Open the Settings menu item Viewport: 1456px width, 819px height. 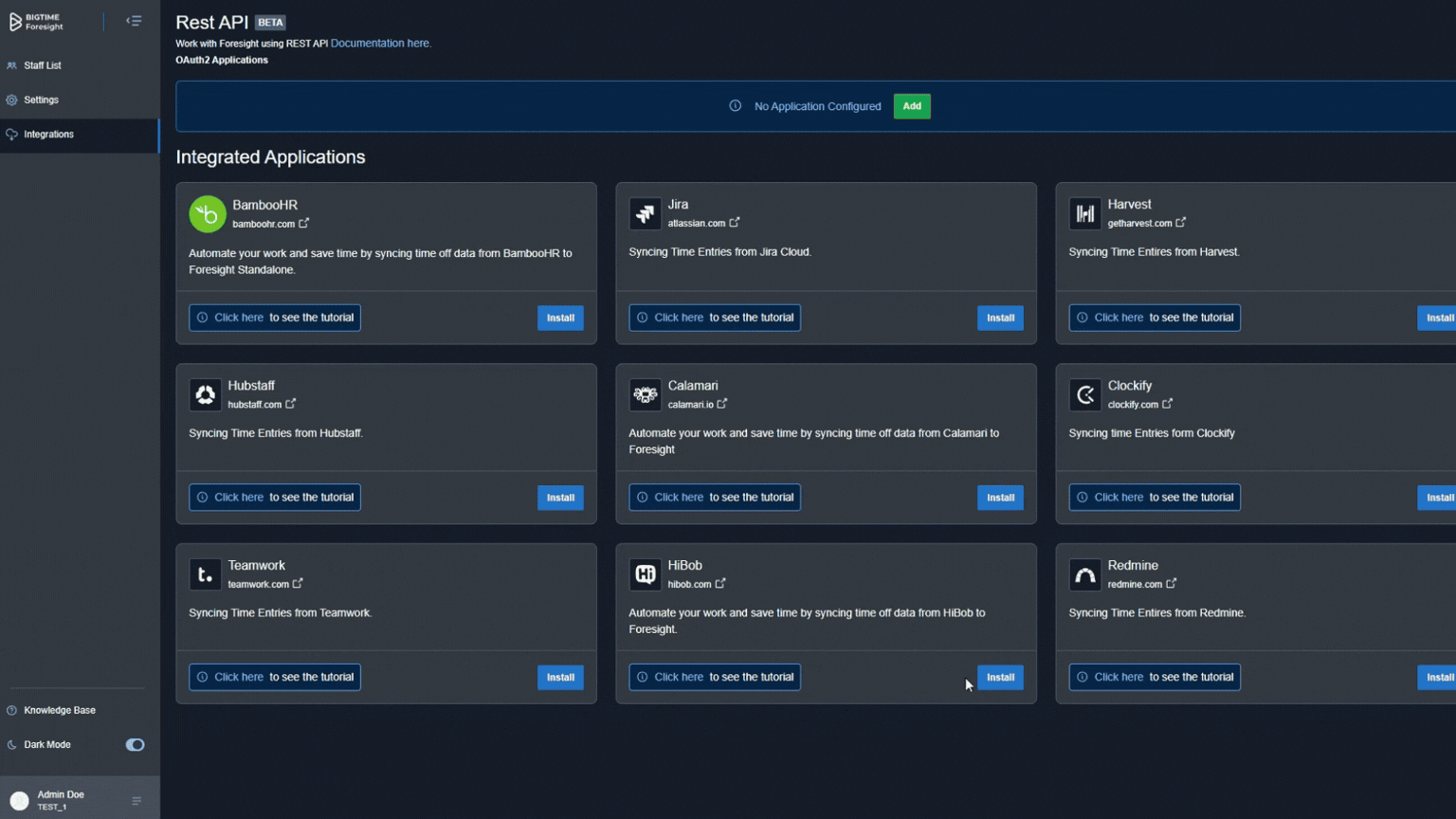click(80, 100)
